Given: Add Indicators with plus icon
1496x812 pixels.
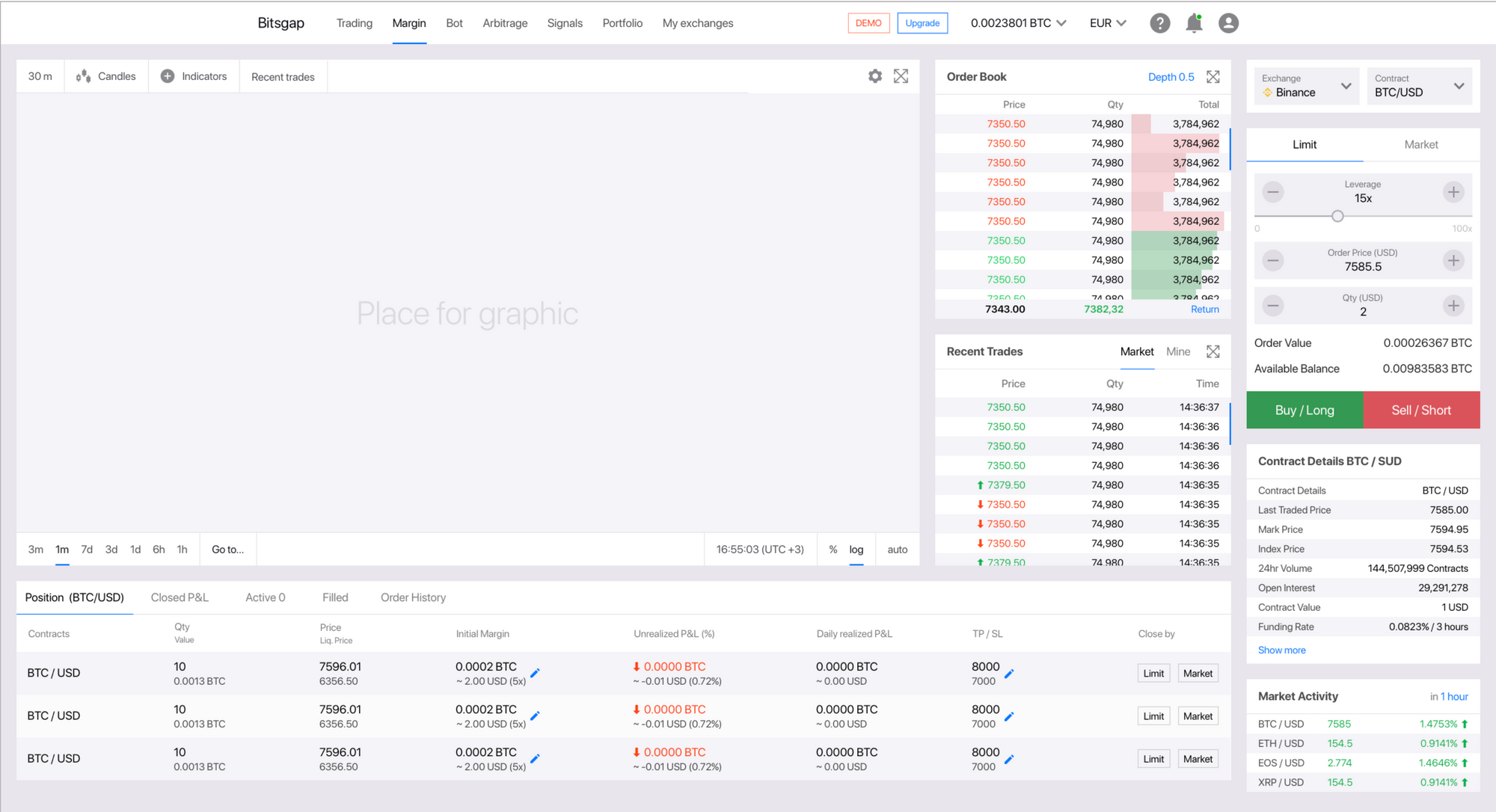Looking at the screenshot, I should click(194, 76).
